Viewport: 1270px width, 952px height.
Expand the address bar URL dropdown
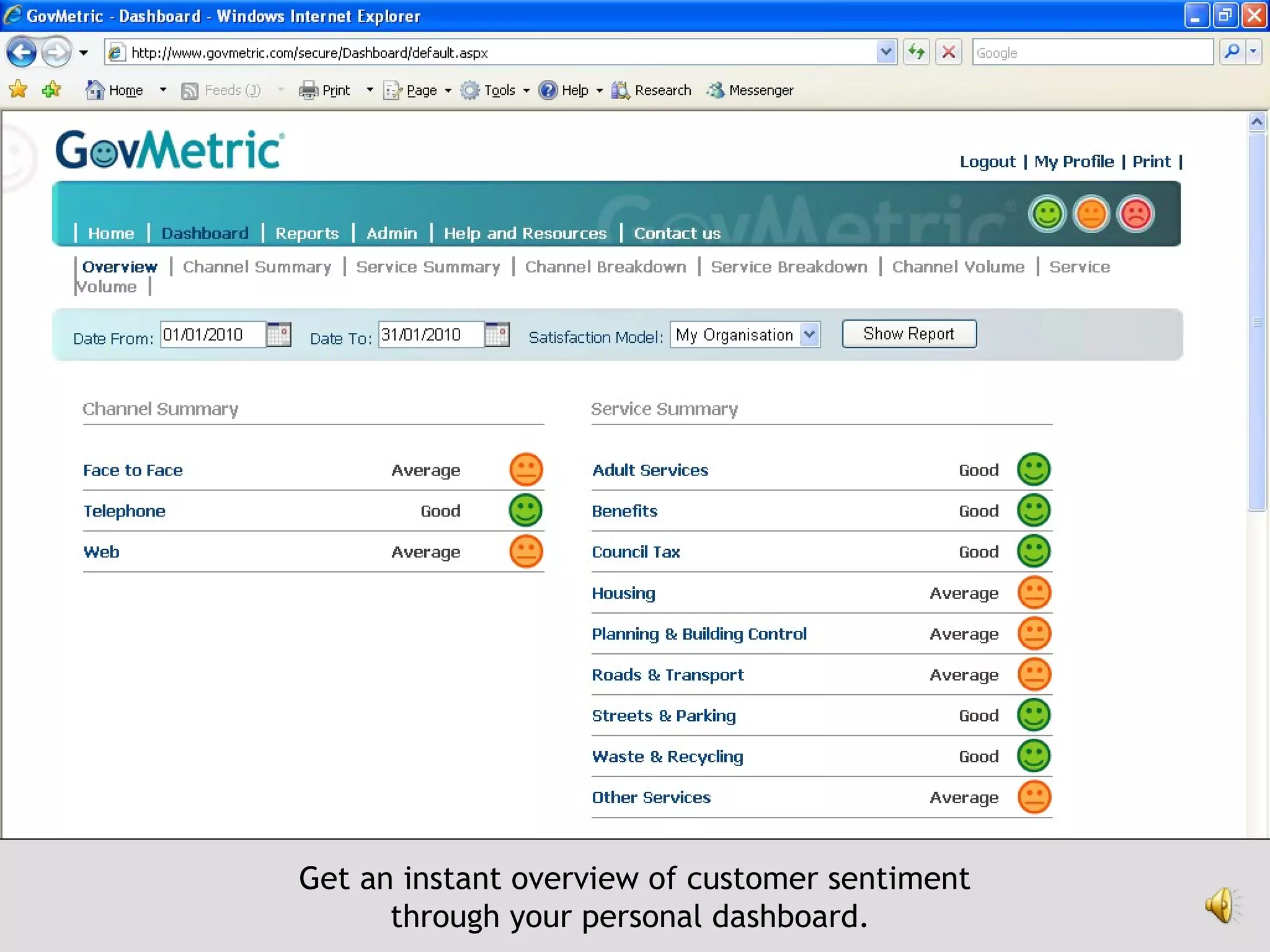(x=886, y=53)
